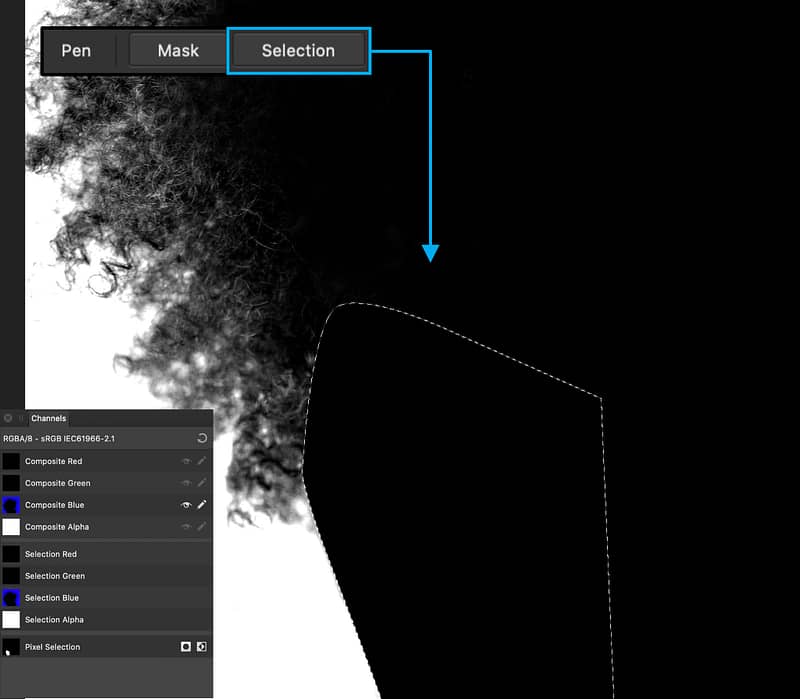Click the Composite Green channel thumbnail
The width and height of the screenshot is (800, 699).
coord(11,483)
